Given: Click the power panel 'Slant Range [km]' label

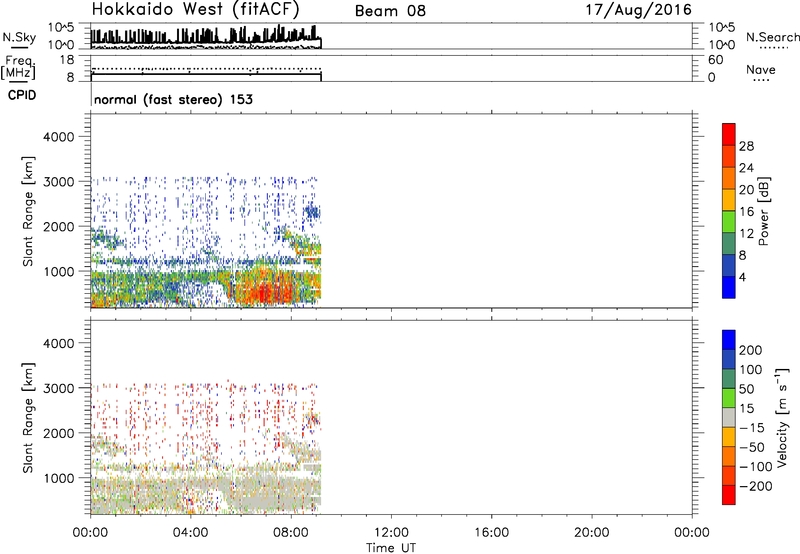Looking at the screenshot, I should point(28,211).
